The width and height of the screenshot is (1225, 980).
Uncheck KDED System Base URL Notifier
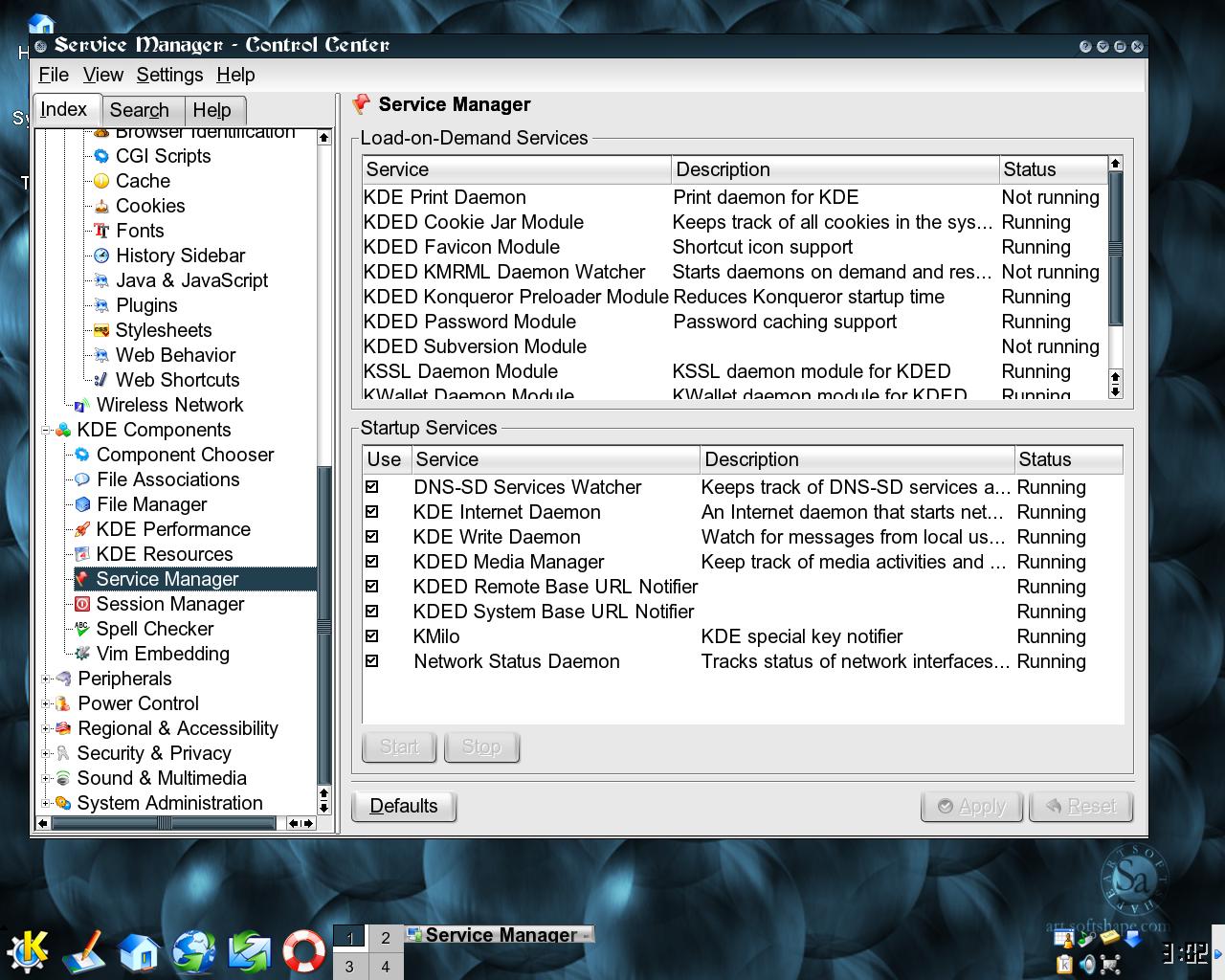(x=372, y=612)
